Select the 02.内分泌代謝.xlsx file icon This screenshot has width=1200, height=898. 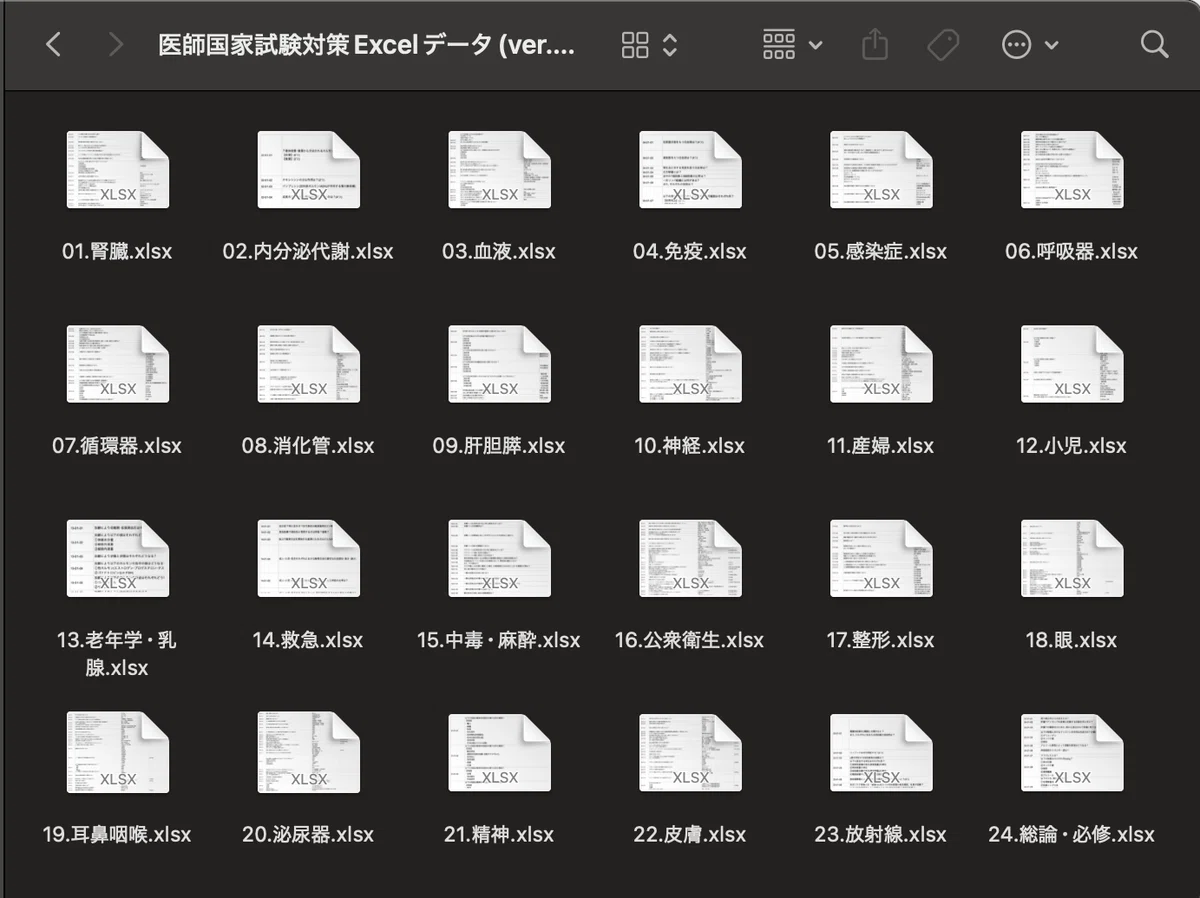coord(308,170)
